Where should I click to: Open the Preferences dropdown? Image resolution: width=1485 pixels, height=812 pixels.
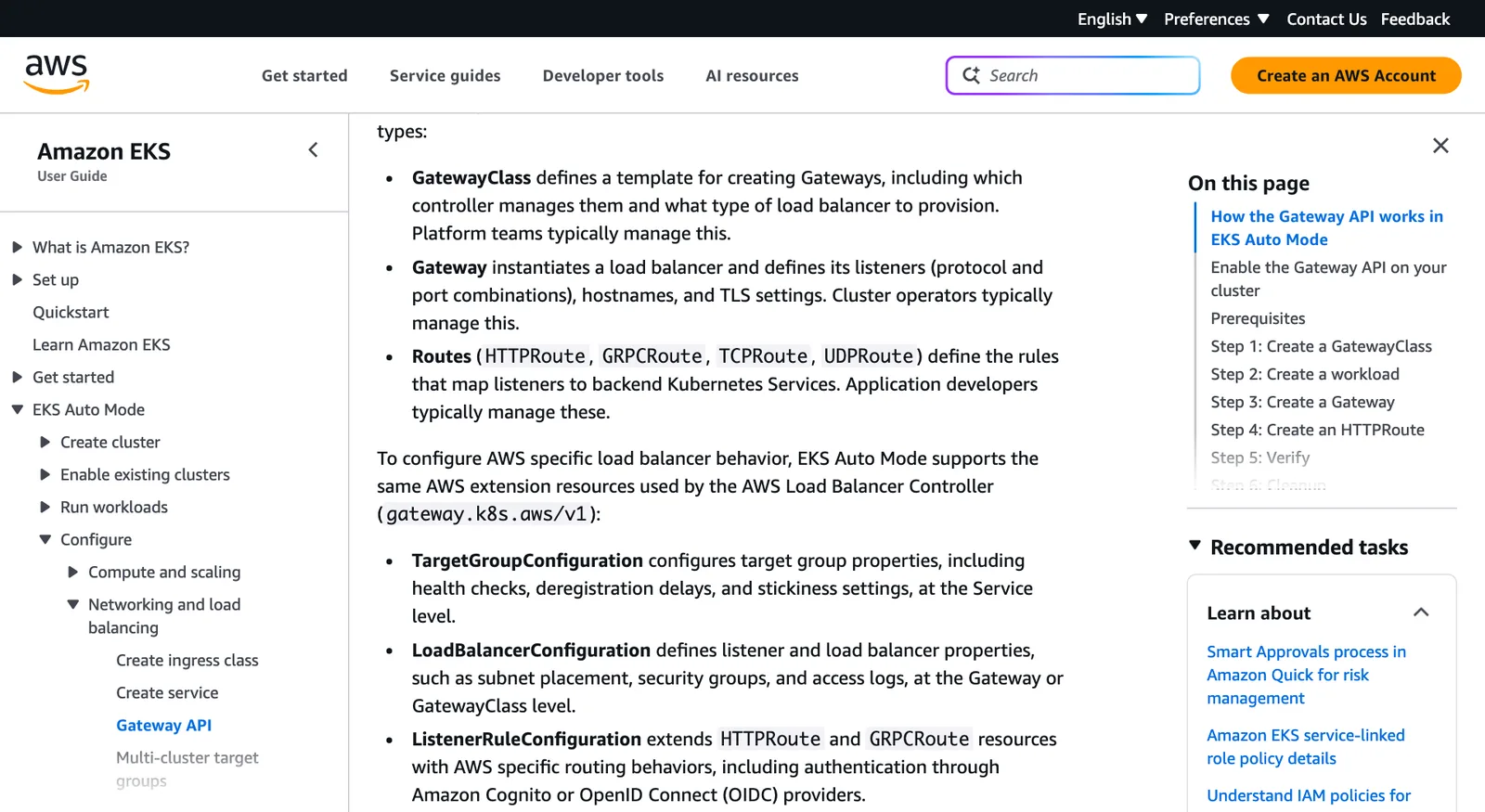tap(1216, 19)
